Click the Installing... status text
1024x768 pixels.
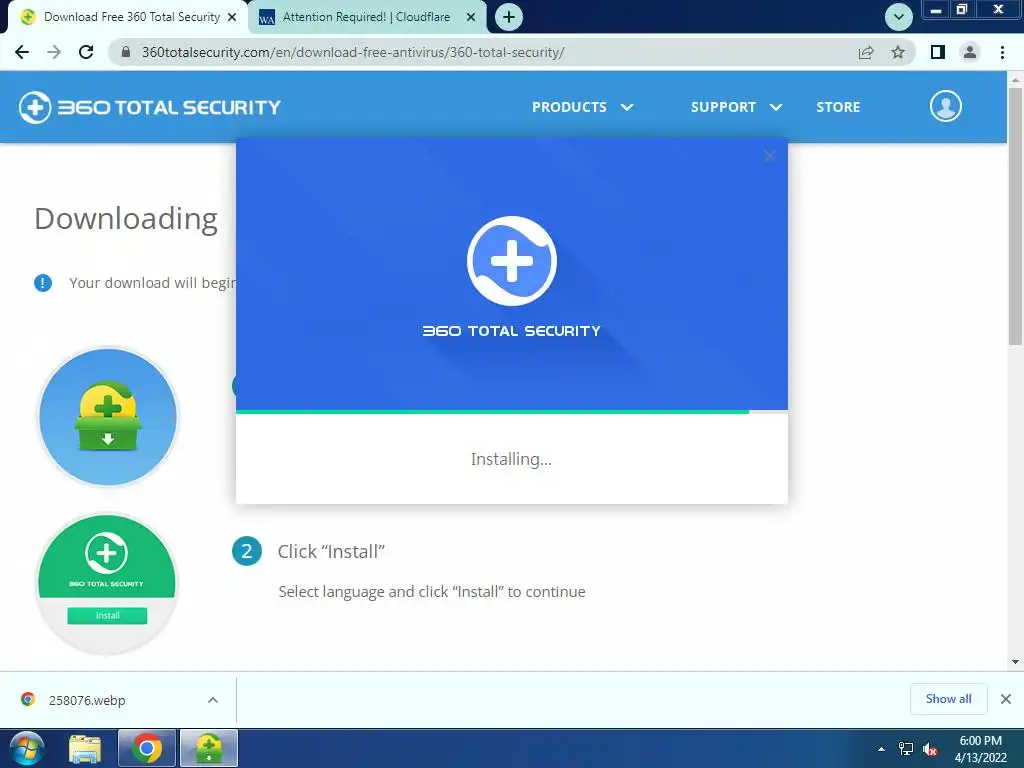click(511, 459)
